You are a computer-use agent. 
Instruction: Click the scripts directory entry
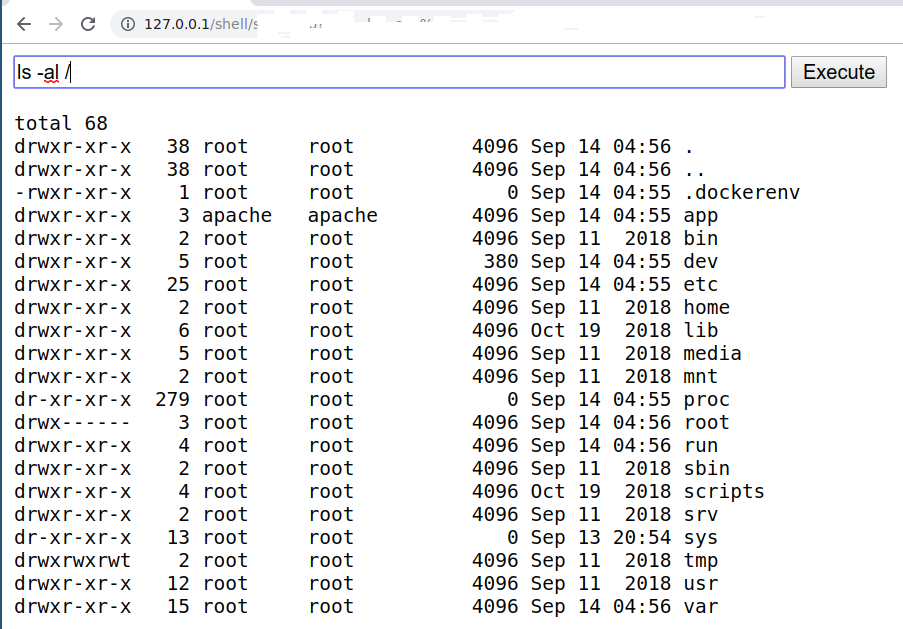coord(724,492)
